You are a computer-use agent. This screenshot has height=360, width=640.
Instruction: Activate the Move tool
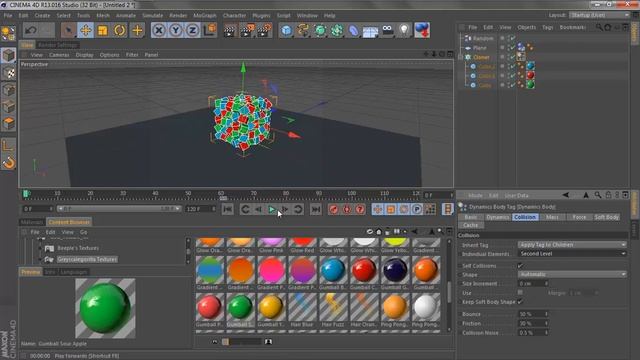point(85,30)
